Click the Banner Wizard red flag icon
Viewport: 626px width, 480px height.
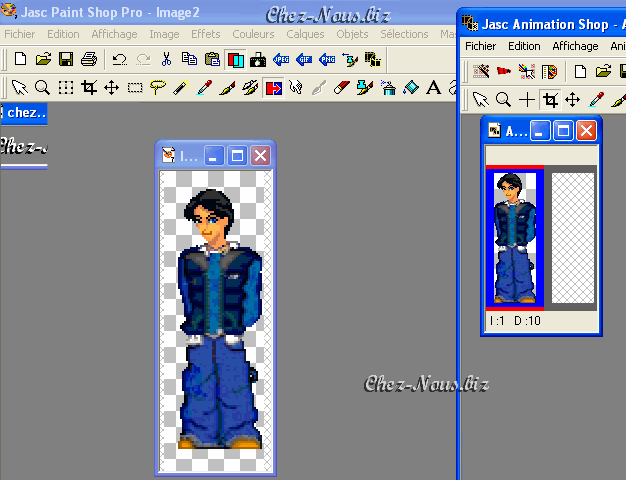[x=504, y=72]
